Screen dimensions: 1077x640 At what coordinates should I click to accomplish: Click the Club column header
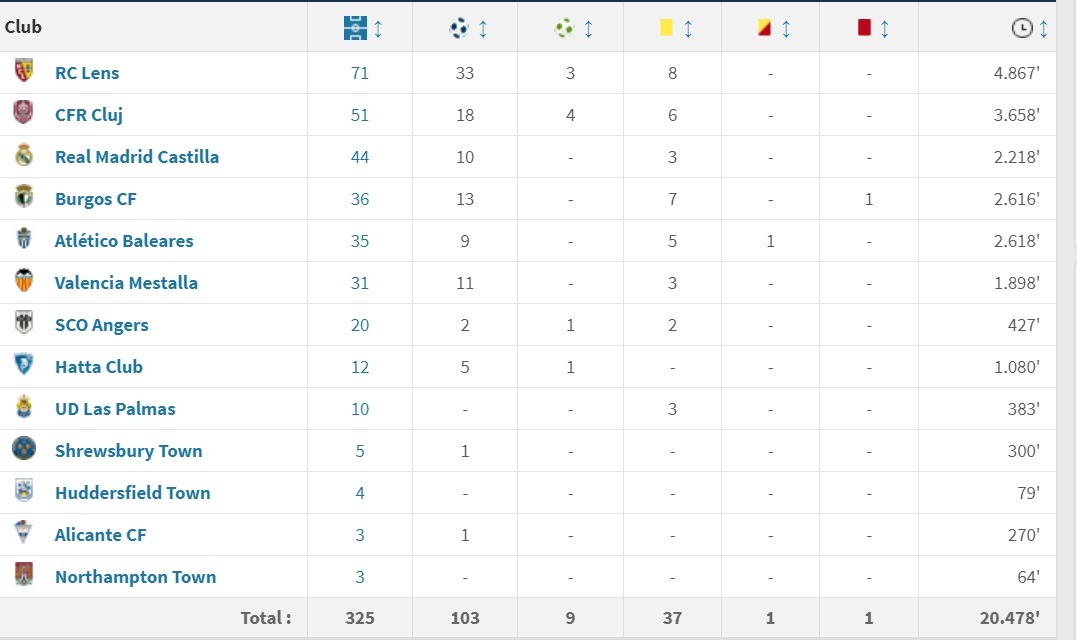point(24,27)
